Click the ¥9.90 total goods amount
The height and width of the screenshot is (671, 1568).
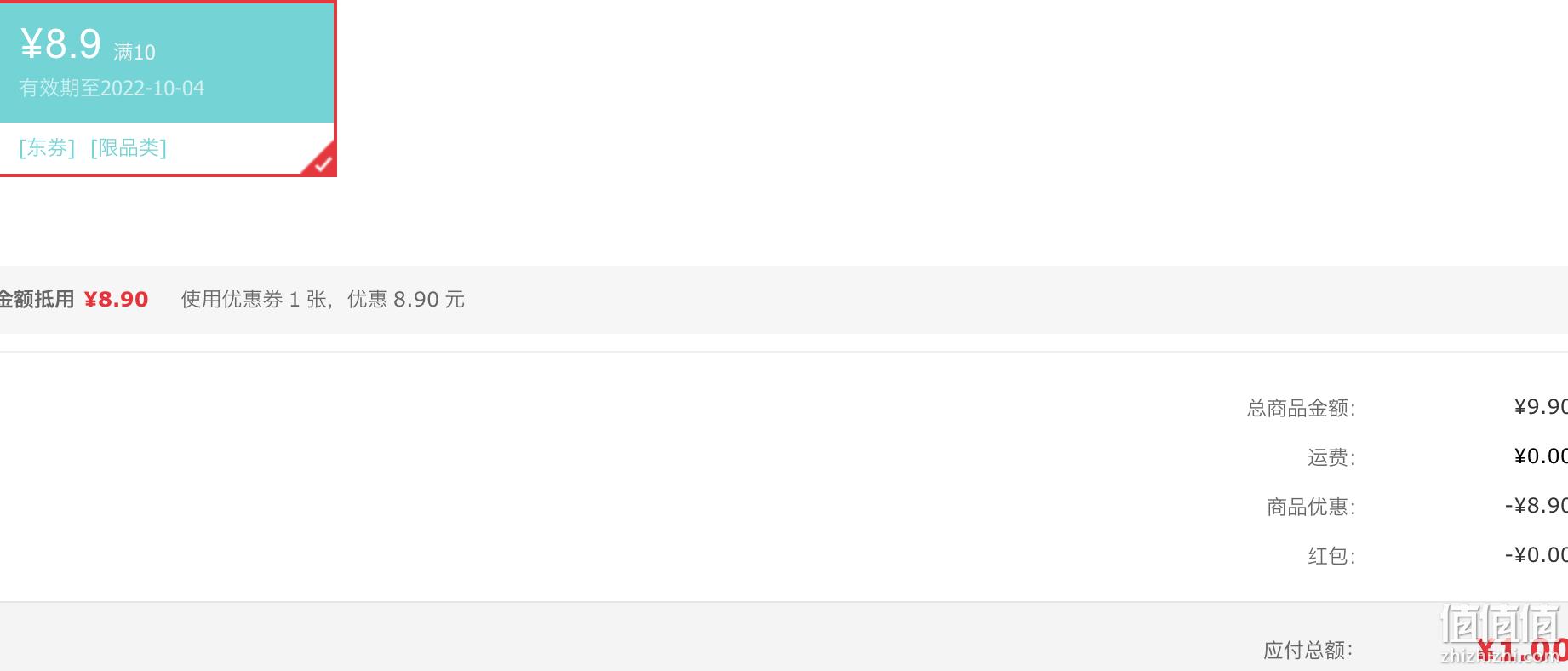pos(1541,407)
